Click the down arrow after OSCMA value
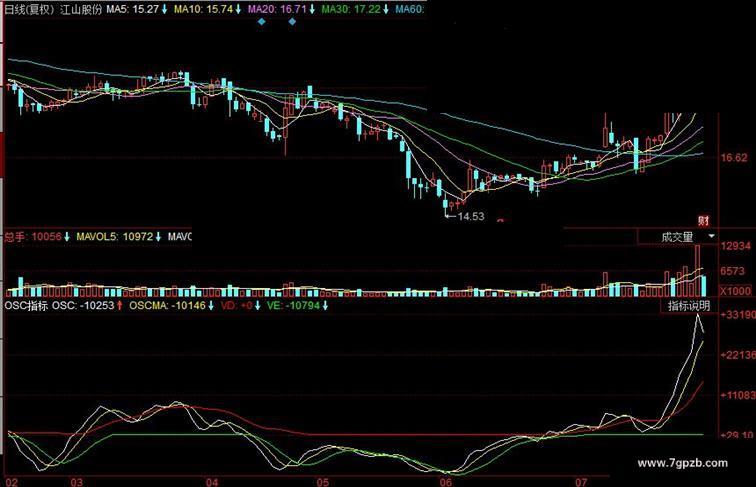 (x=211, y=306)
